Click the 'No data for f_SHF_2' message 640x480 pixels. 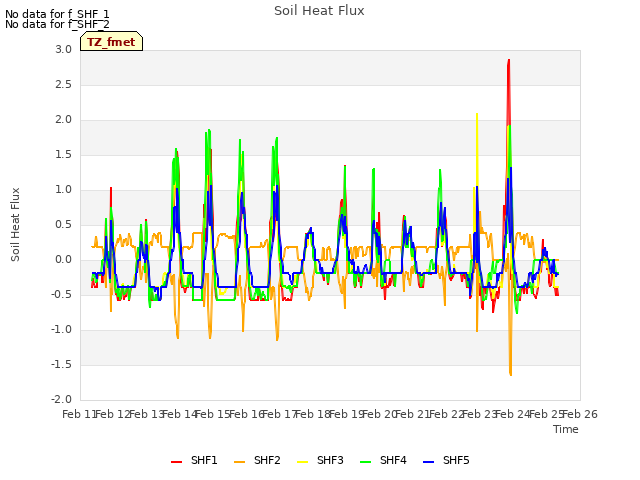tap(57, 24)
